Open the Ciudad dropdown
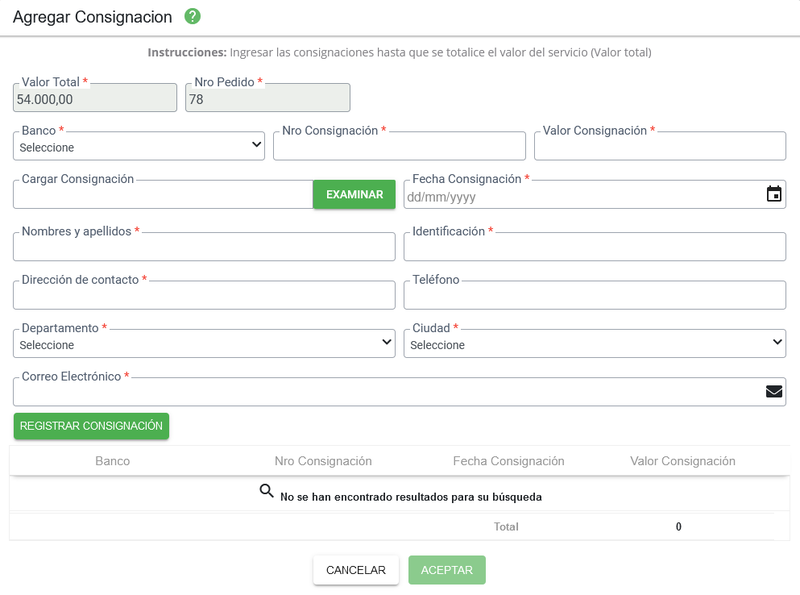The image size is (800, 595). coord(594,344)
